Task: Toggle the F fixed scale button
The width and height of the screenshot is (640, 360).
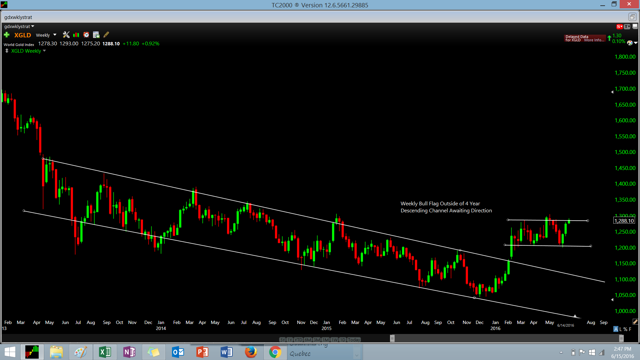Action: point(631,329)
